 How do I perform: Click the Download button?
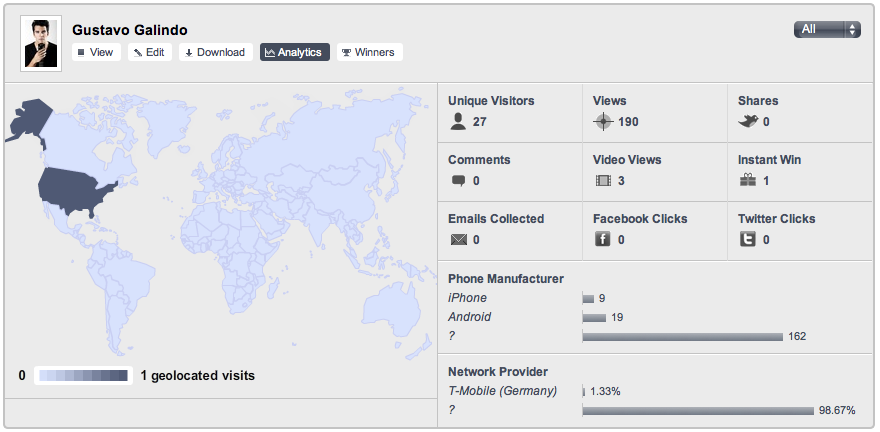216,52
